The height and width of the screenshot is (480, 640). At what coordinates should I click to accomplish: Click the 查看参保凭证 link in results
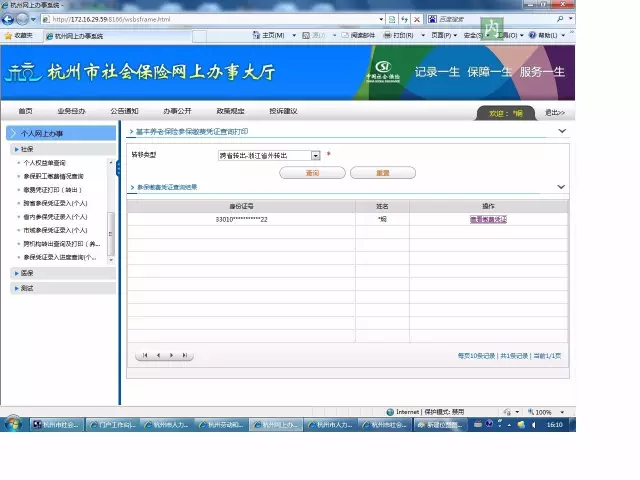[489, 219]
